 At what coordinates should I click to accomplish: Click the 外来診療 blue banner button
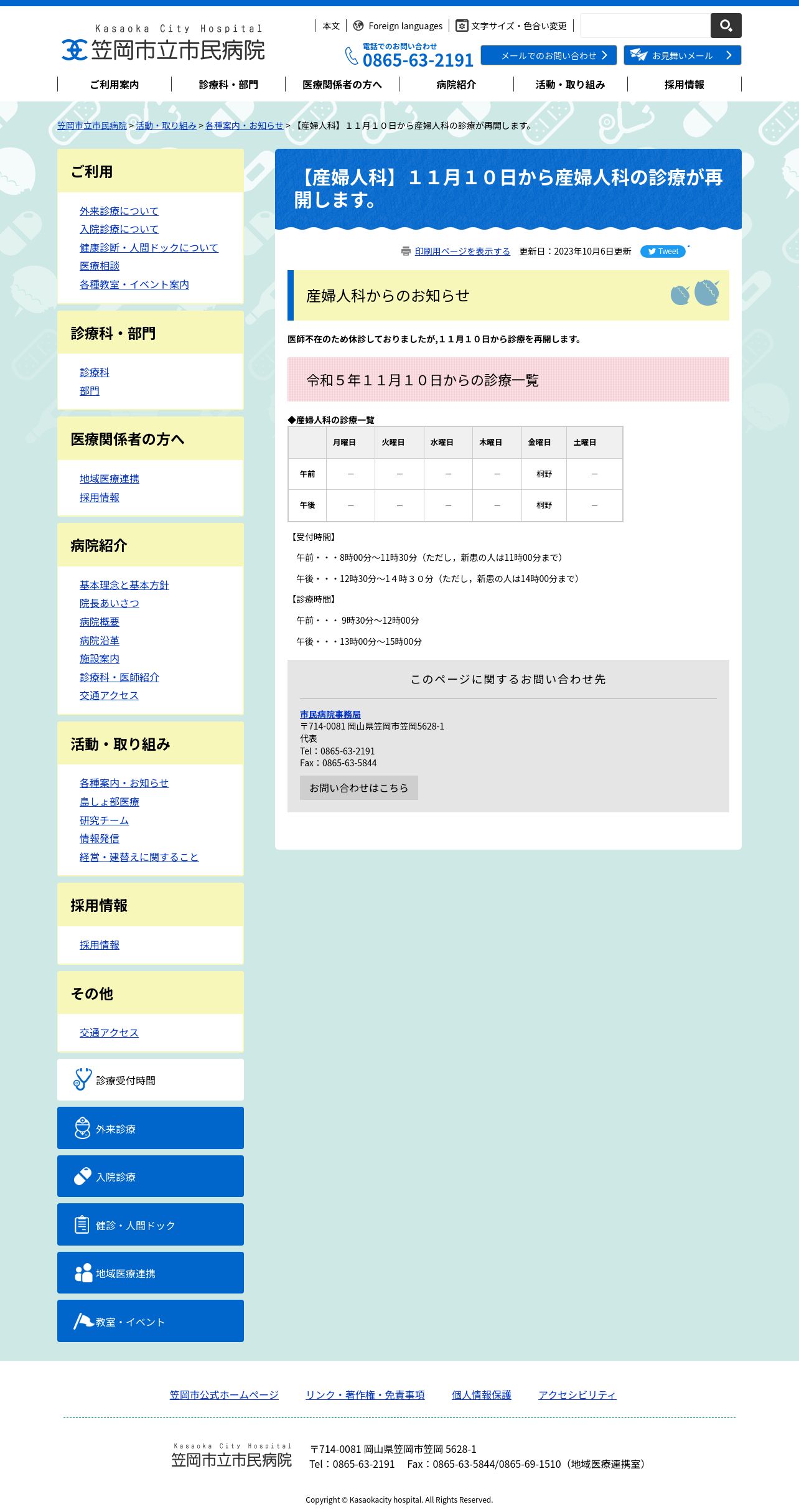coord(151,1128)
